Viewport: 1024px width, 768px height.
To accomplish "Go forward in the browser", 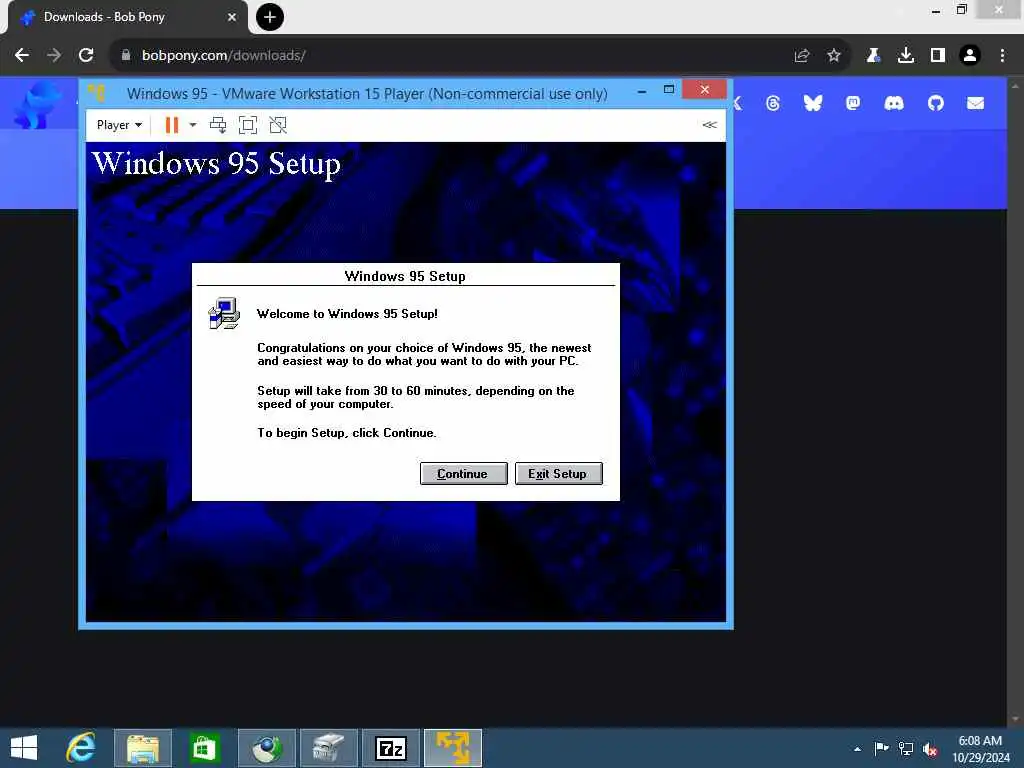I will point(54,56).
